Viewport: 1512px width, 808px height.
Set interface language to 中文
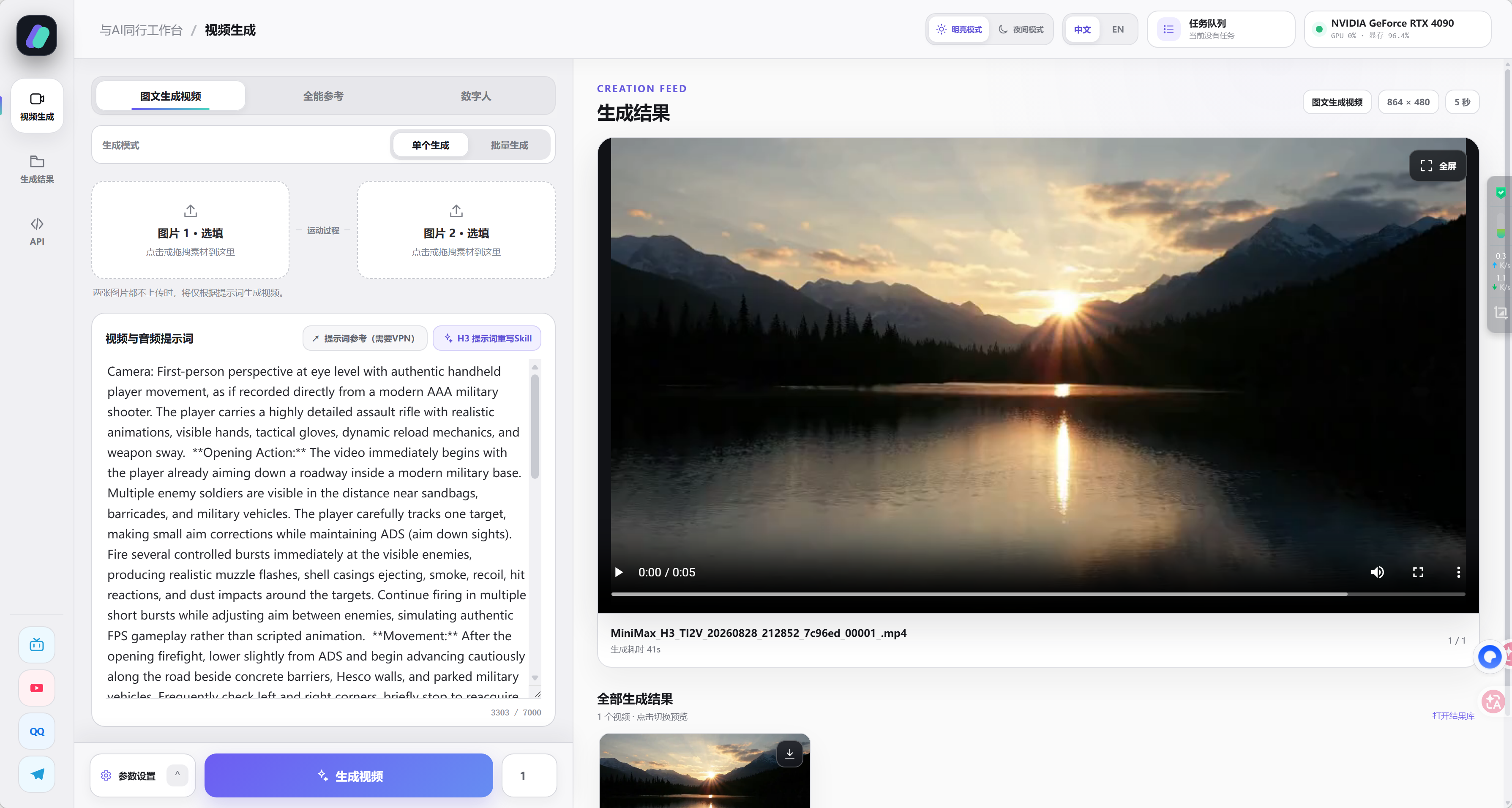pyautogui.click(x=1082, y=29)
